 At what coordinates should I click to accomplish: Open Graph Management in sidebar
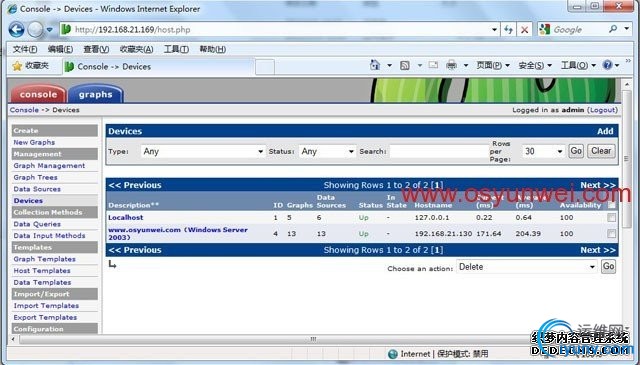tap(49, 166)
